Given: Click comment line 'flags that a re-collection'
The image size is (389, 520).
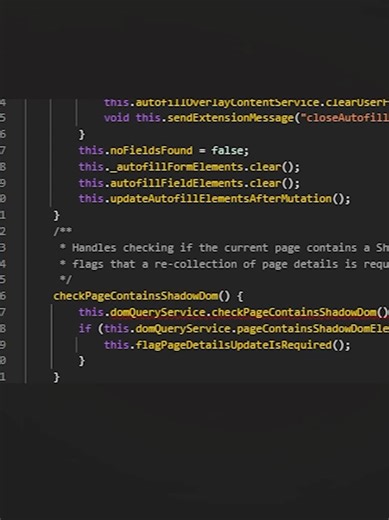Looking at the screenshot, I should point(224,264).
